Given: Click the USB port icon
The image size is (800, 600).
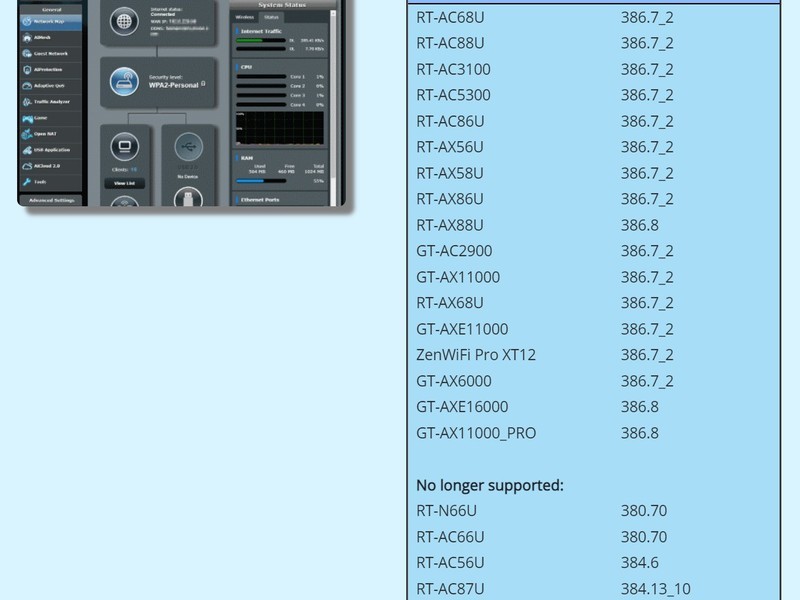Looking at the screenshot, I should (188, 147).
